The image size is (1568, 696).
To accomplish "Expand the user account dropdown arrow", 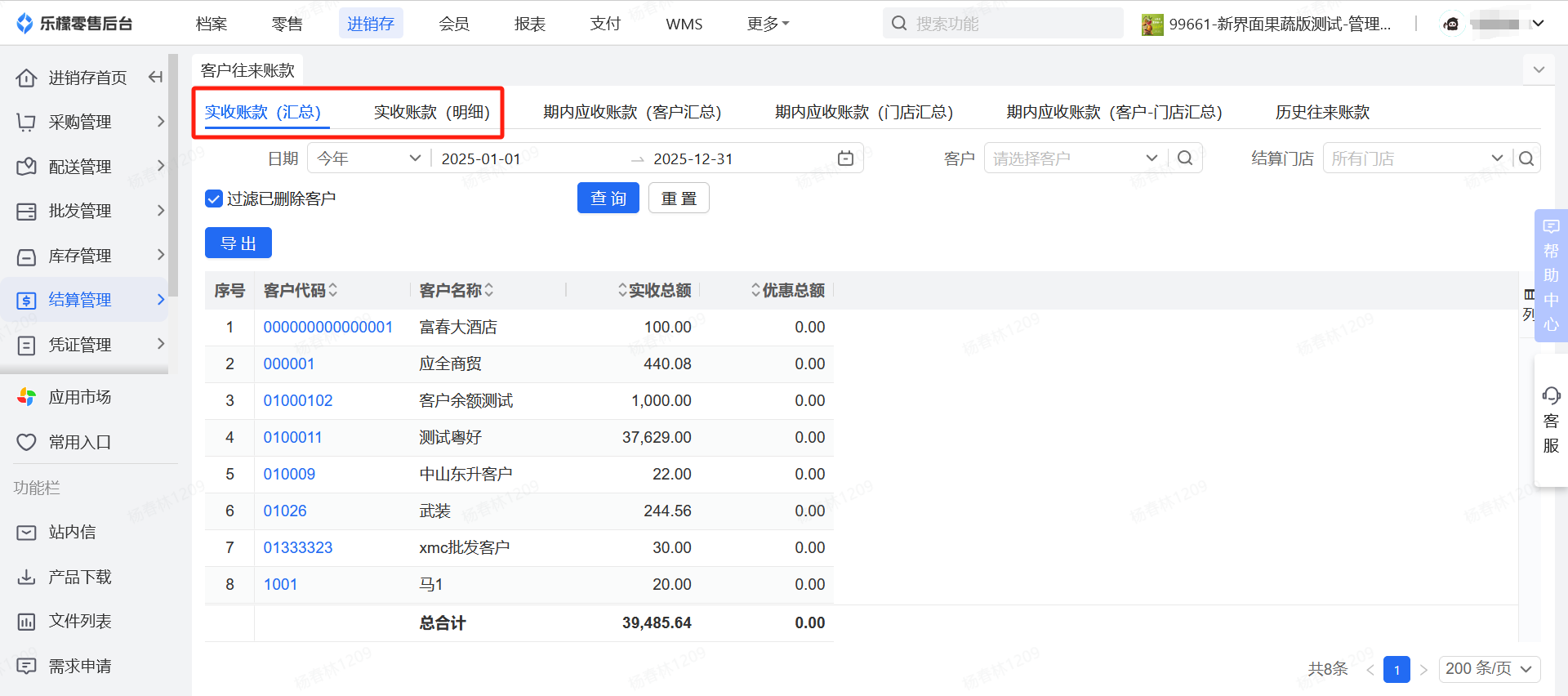I will tap(1538, 24).
